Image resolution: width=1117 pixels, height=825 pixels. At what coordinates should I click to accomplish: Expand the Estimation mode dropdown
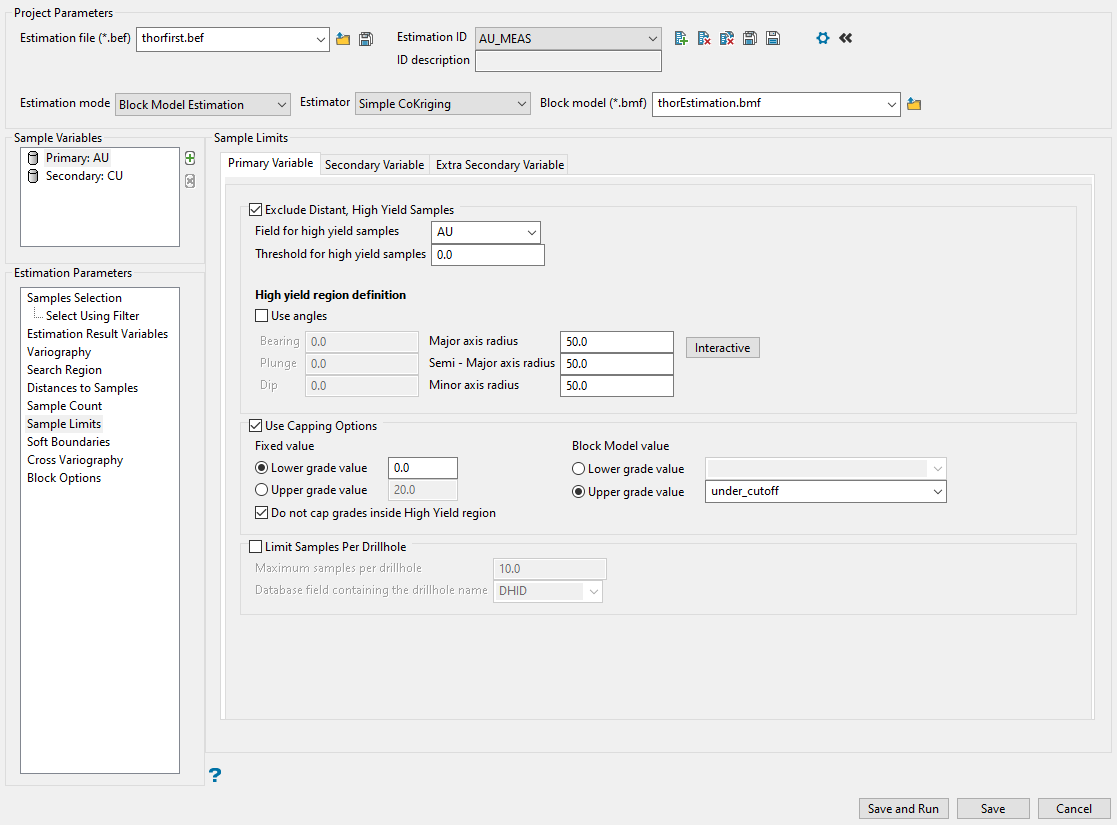point(203,104)
